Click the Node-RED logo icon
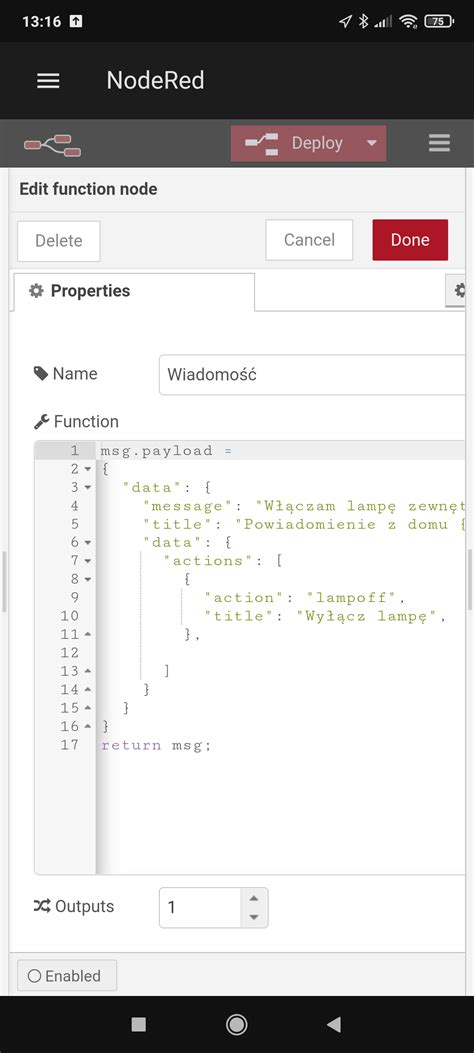This screenshot has width=474, height=1053. tap(52, 144)
